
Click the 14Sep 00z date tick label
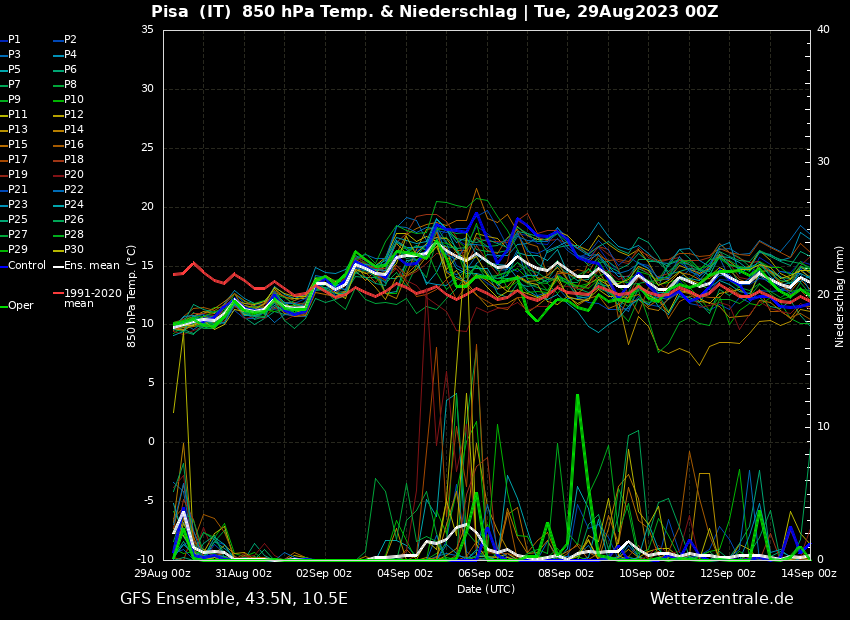click(x=808, y=574)
